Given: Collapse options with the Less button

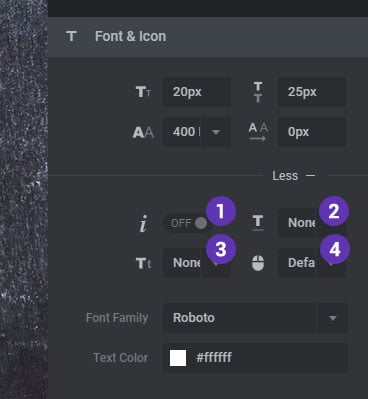Looking at the screenshot, I should (293, 176).
